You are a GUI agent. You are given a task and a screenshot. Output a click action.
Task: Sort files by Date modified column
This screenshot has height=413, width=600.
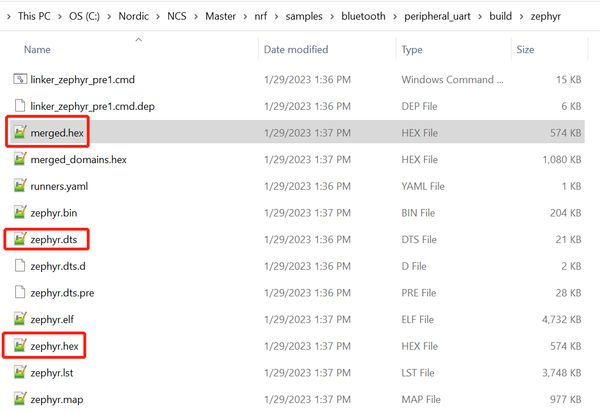296,49
